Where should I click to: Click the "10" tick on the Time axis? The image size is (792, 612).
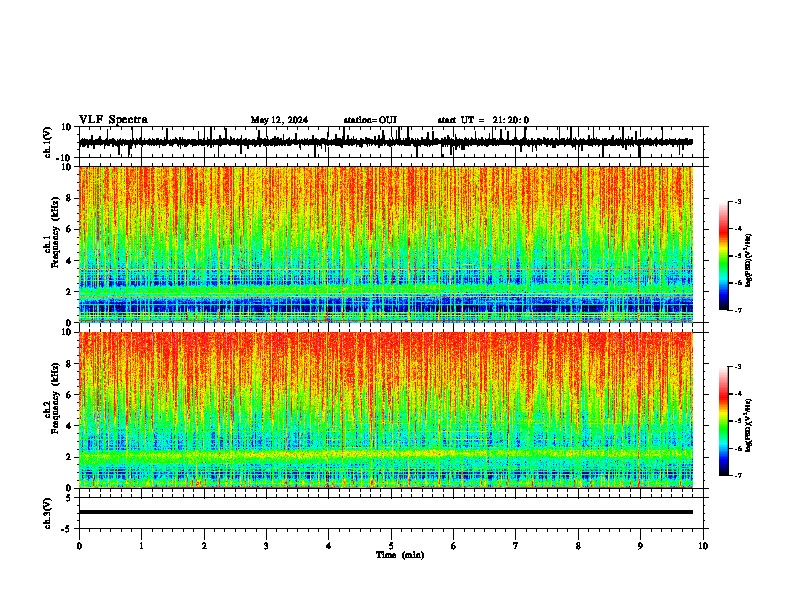[703, 546]
